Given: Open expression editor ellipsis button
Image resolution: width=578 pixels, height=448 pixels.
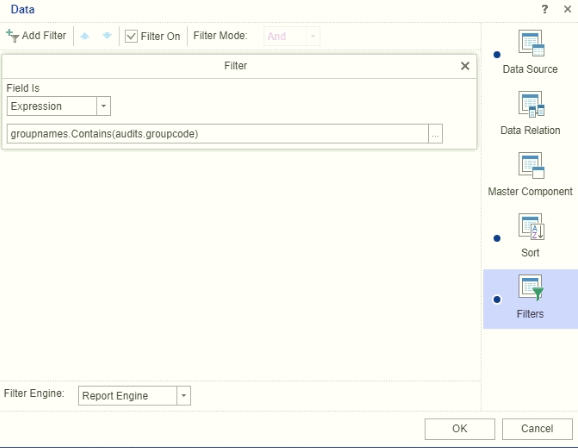Looking at the screenshot, I should (x=435, y=134).
